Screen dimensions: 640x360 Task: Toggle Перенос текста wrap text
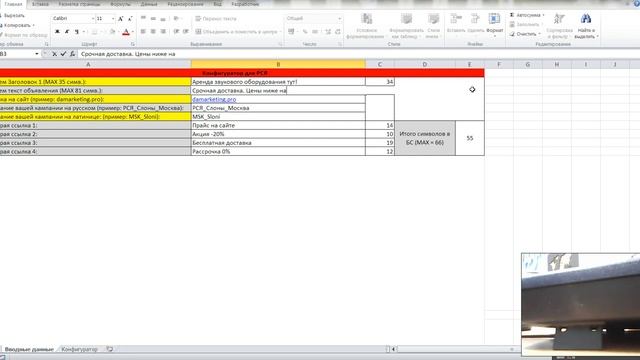click(x=216, y=19)
